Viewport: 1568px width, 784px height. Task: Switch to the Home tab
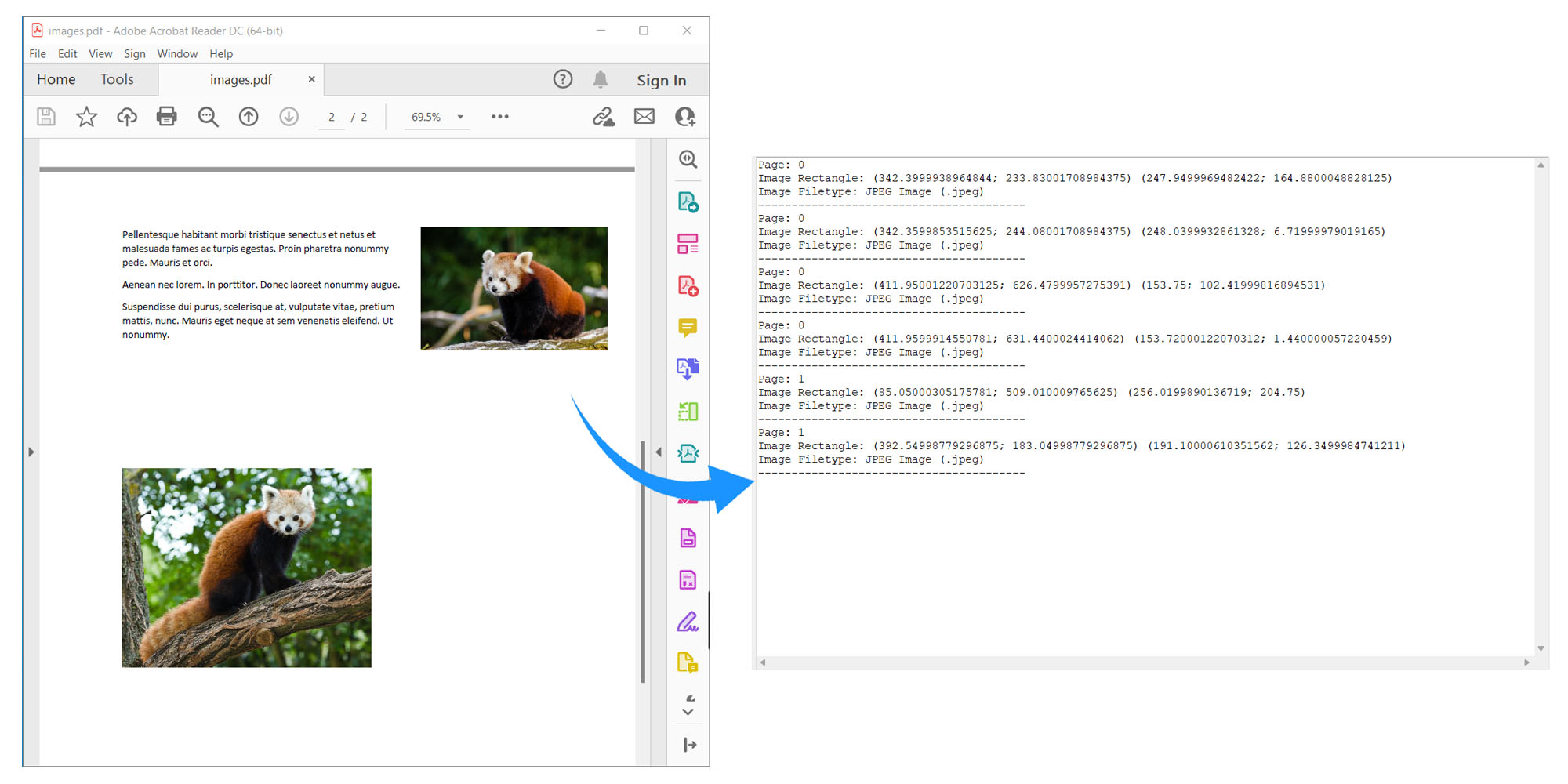tap(55, 79)
